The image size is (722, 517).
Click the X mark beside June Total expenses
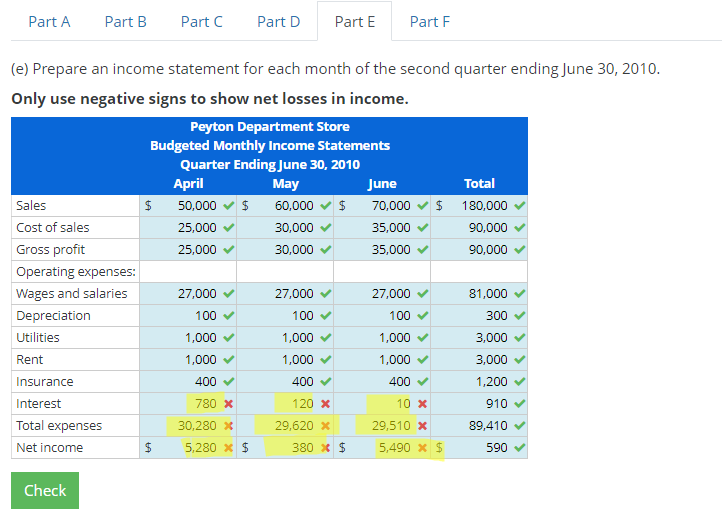(x=422, y=426)
